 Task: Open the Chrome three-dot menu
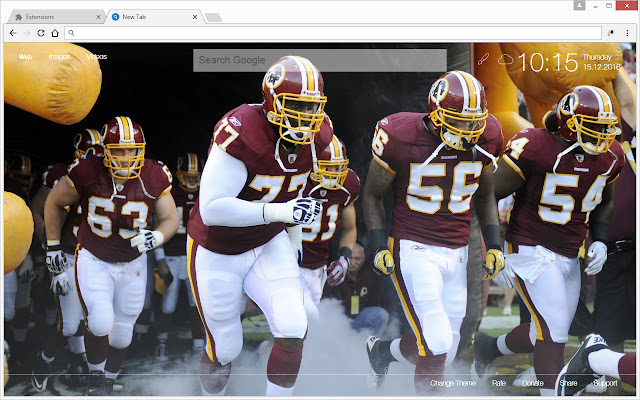point(627,33)
